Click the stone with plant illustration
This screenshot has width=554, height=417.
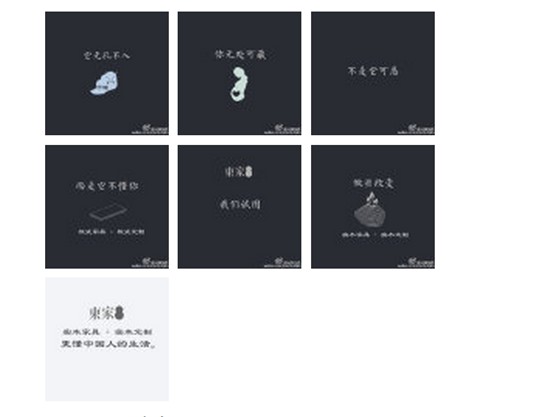tap(370, 210)
